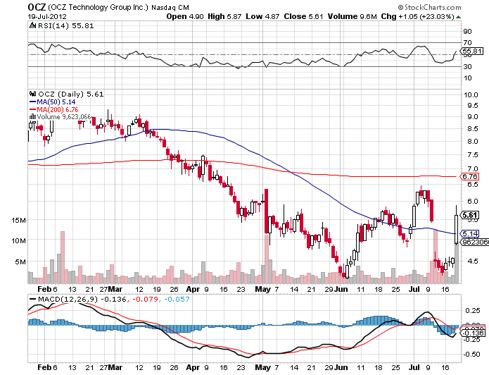Select the OCZ ticker symbol title
The width and height of the screenshot is (489, 375).
(x=37, y=7)
